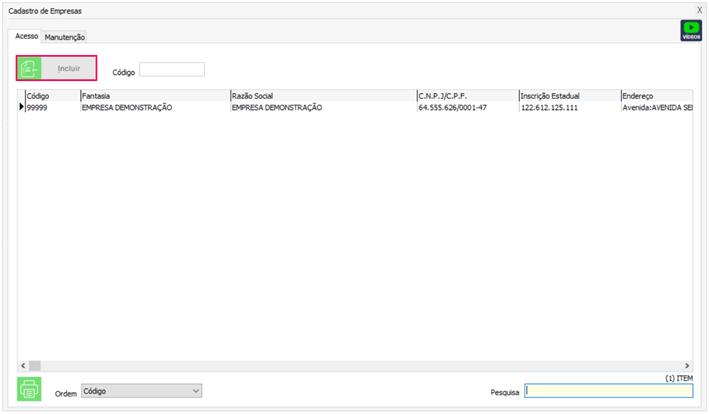Select the row with code 99999
Viewport: 709px width, 414px height.
52,107
